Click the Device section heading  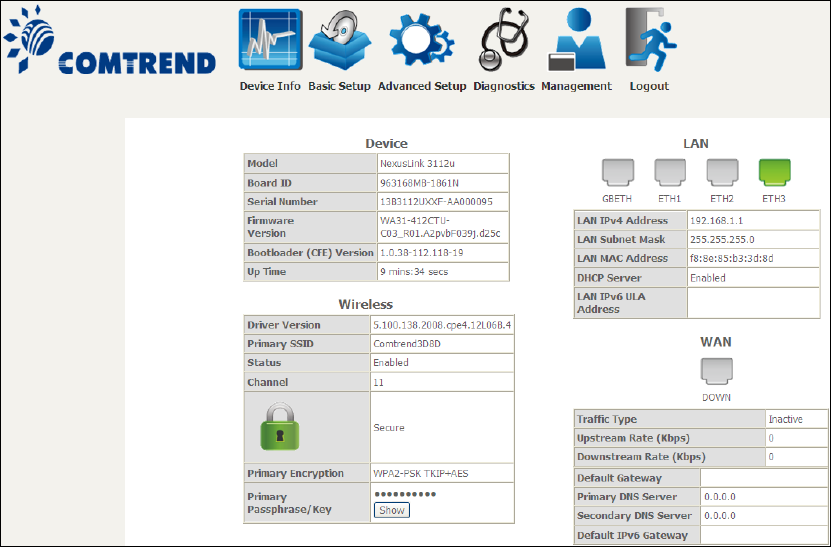click(386, 144)
